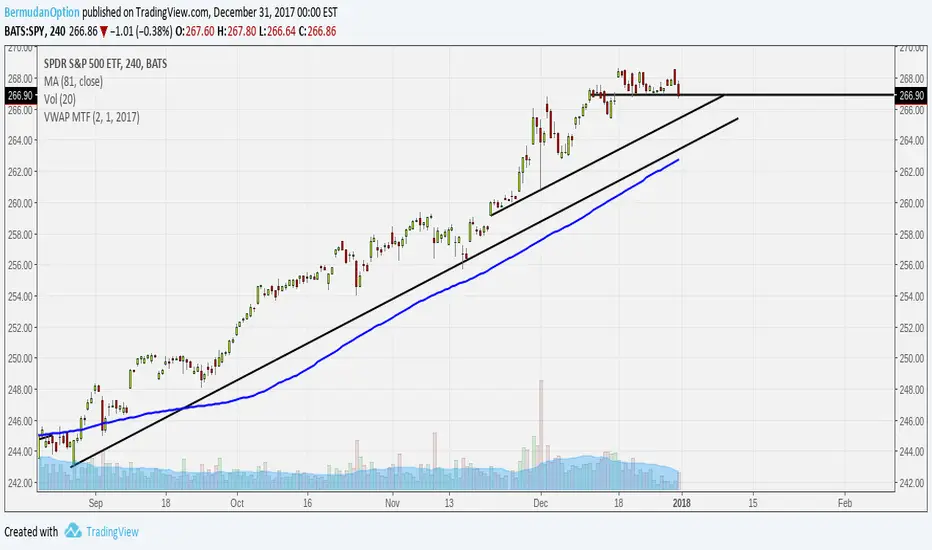Click the 250.00 tick on left price axis
This screenshot has height=550, width=932.
pyautogui.click(x=20, y=359)
